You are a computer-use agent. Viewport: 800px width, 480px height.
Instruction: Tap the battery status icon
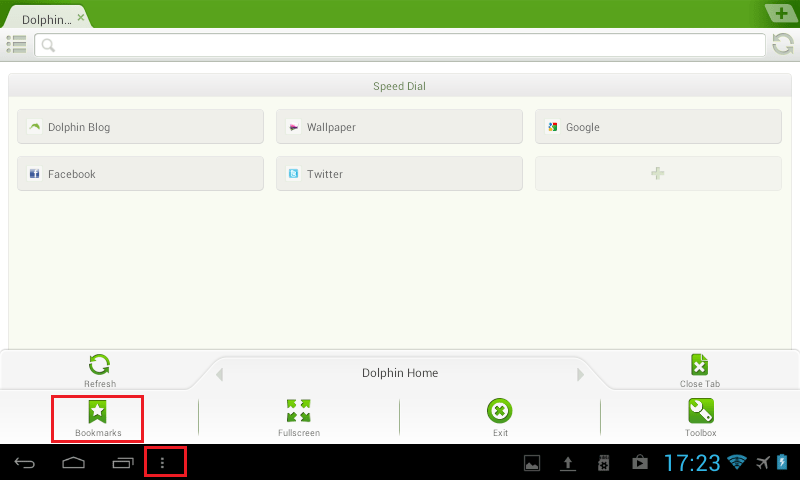coord(782,462)
